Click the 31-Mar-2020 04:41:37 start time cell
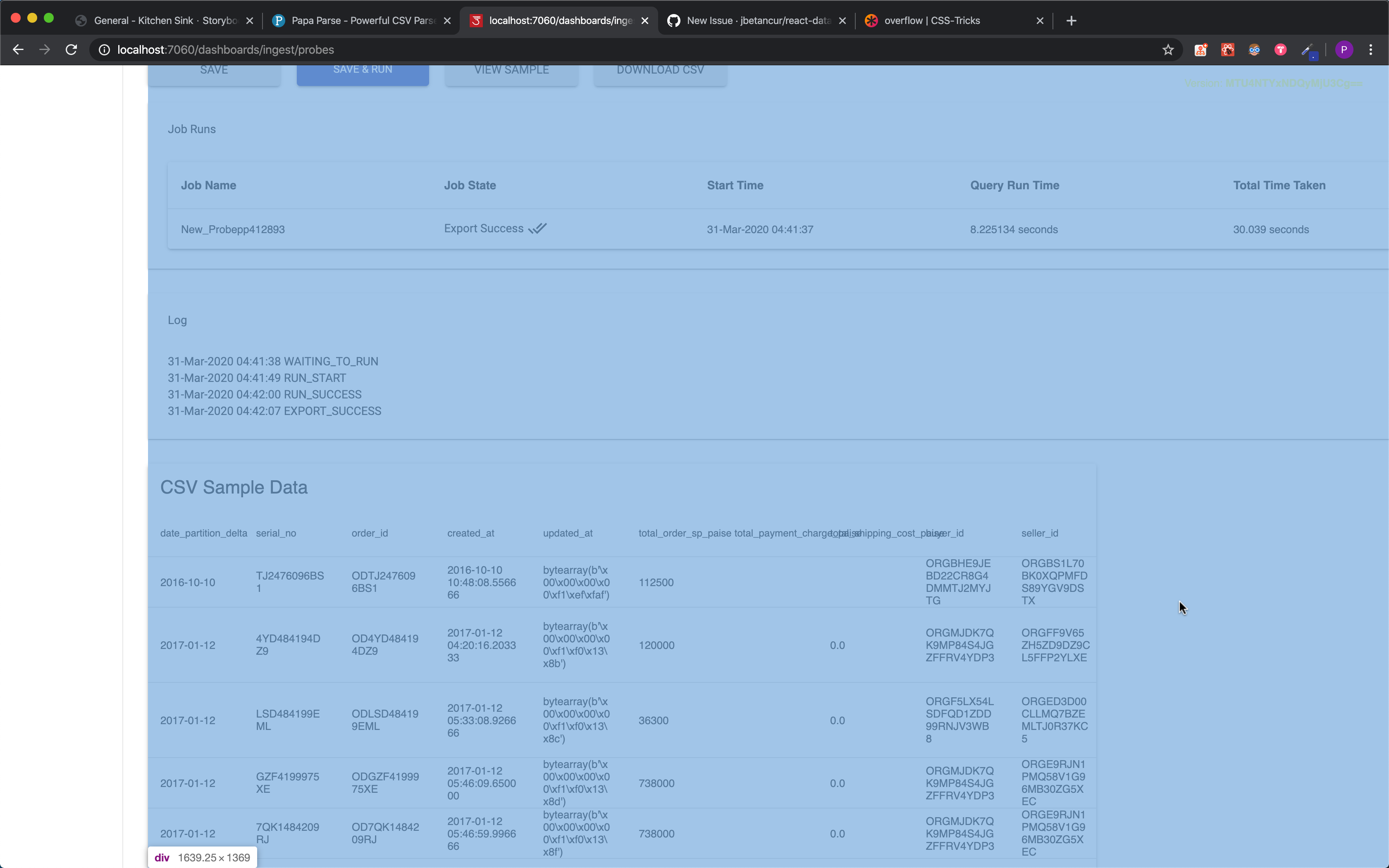This screenshot has height=868, width=1389. tap(760, 230)
